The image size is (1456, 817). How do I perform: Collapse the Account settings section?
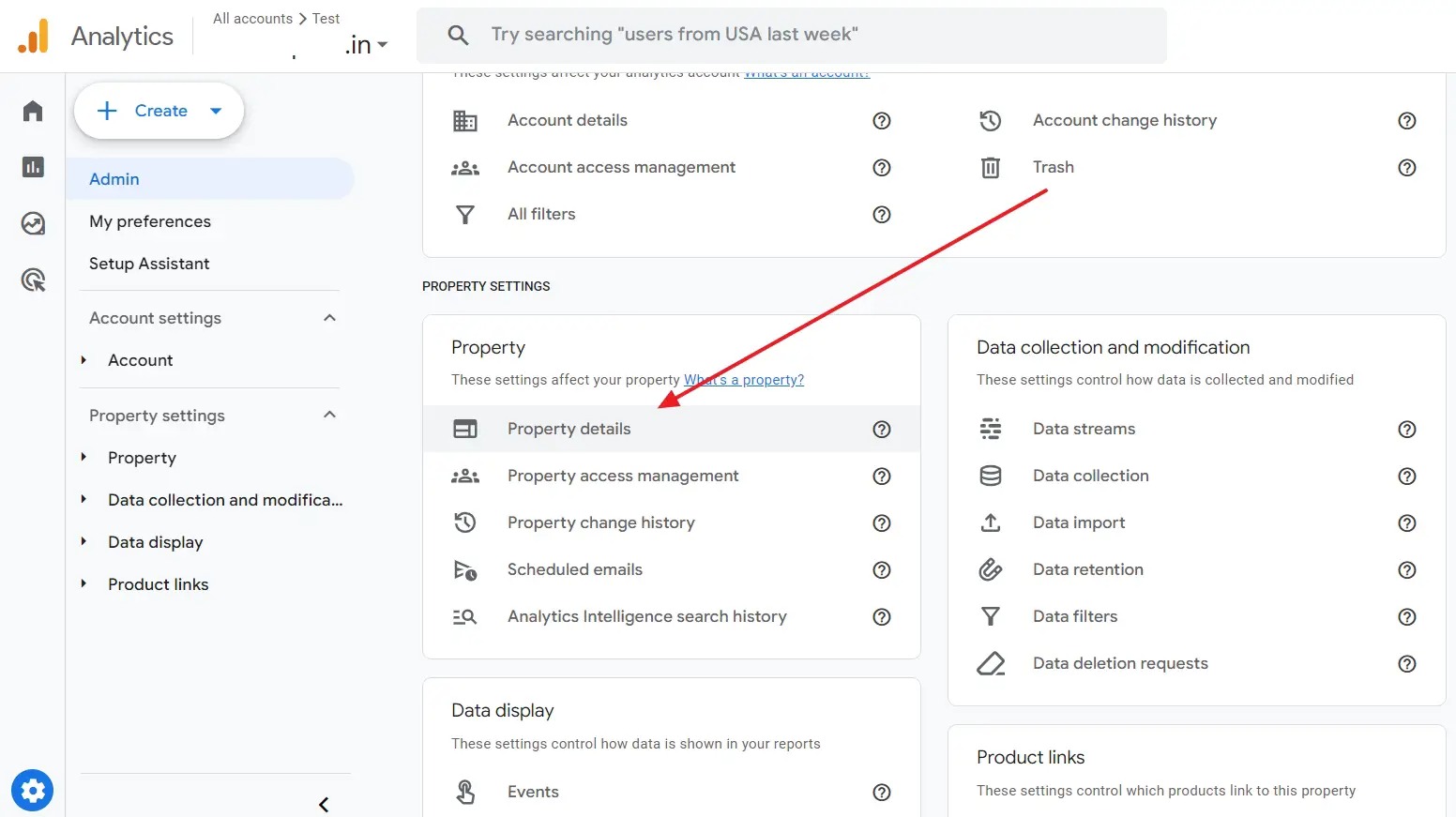329,317
